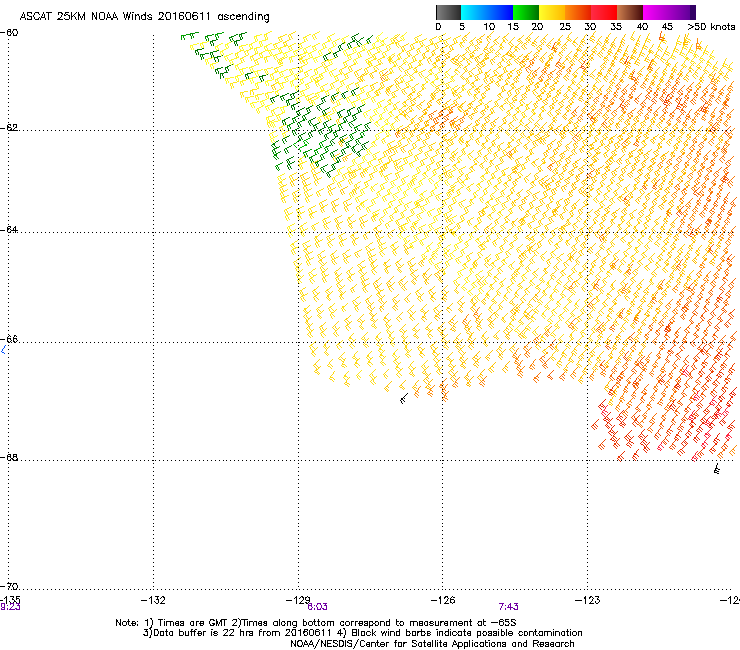740x650 pixels.
Task: Click the '20' label under the color scale
Action: point(537,27)
